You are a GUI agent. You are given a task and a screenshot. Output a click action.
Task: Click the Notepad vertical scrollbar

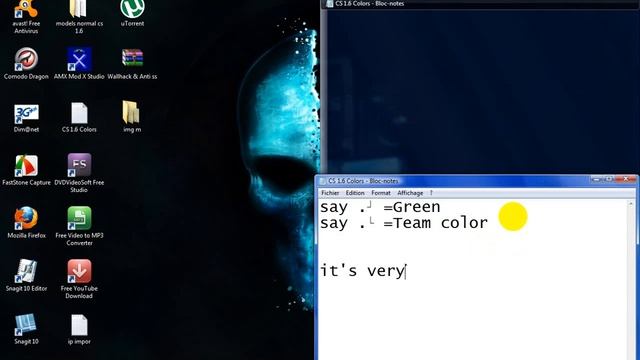(x=631, y=280)
